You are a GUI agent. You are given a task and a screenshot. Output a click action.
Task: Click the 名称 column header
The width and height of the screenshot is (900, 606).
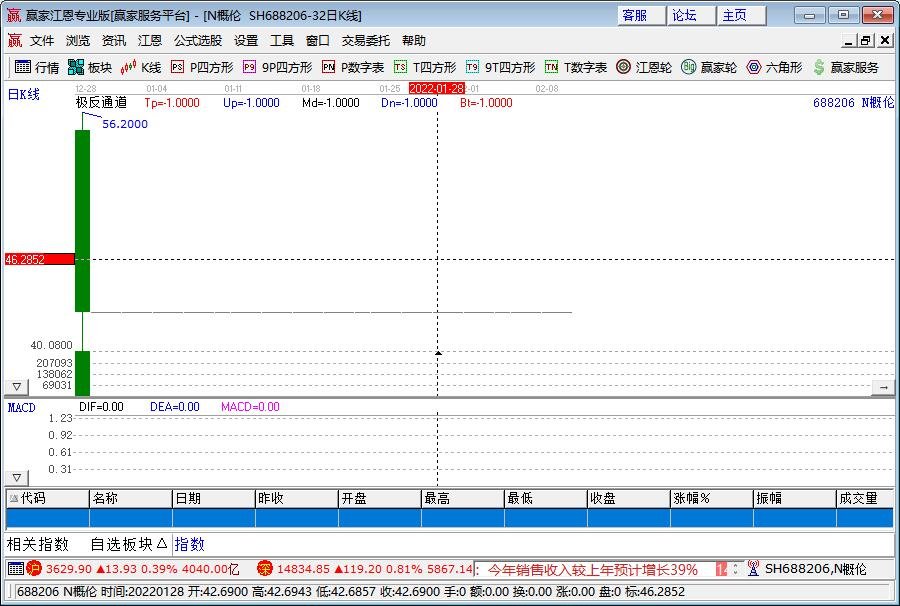click(131, 499)
